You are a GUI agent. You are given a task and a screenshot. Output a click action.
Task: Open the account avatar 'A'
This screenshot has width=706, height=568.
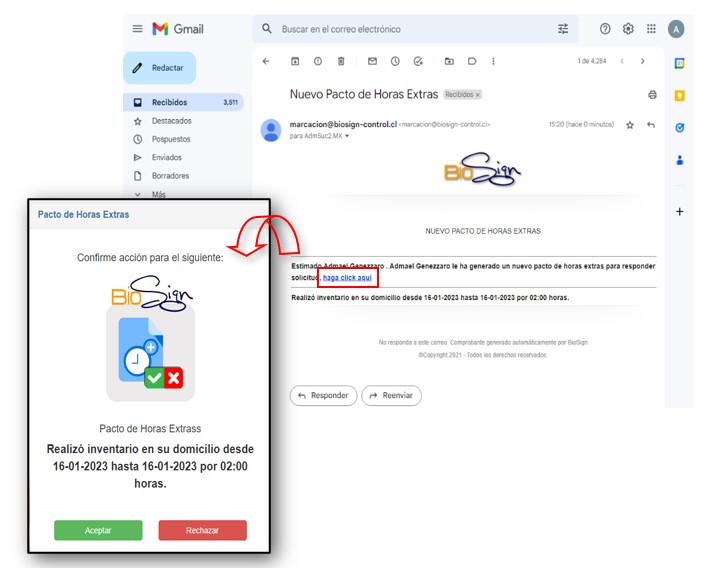click(x=676, y=29)
